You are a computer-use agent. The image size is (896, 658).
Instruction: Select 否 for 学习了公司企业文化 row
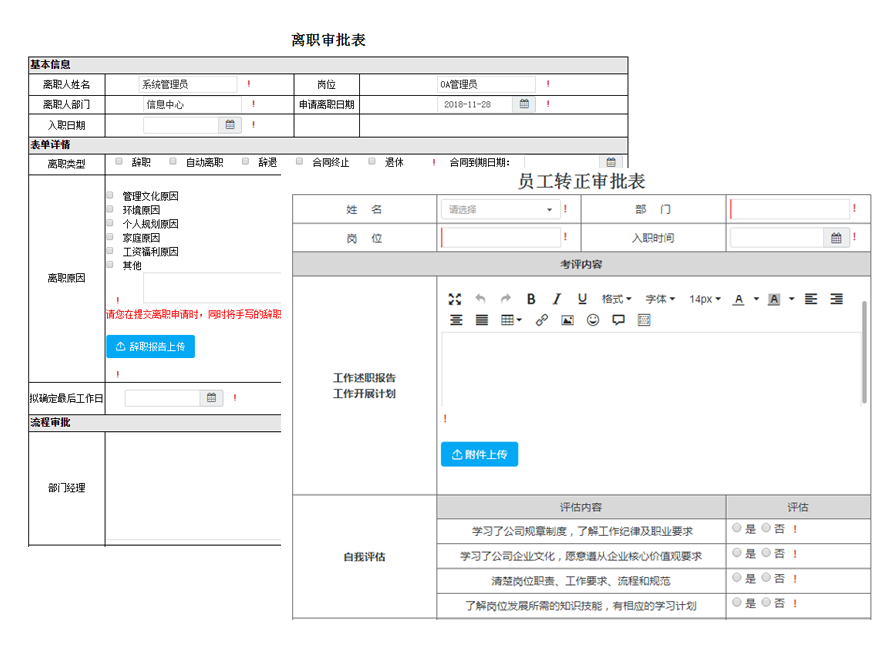point(766,553)
